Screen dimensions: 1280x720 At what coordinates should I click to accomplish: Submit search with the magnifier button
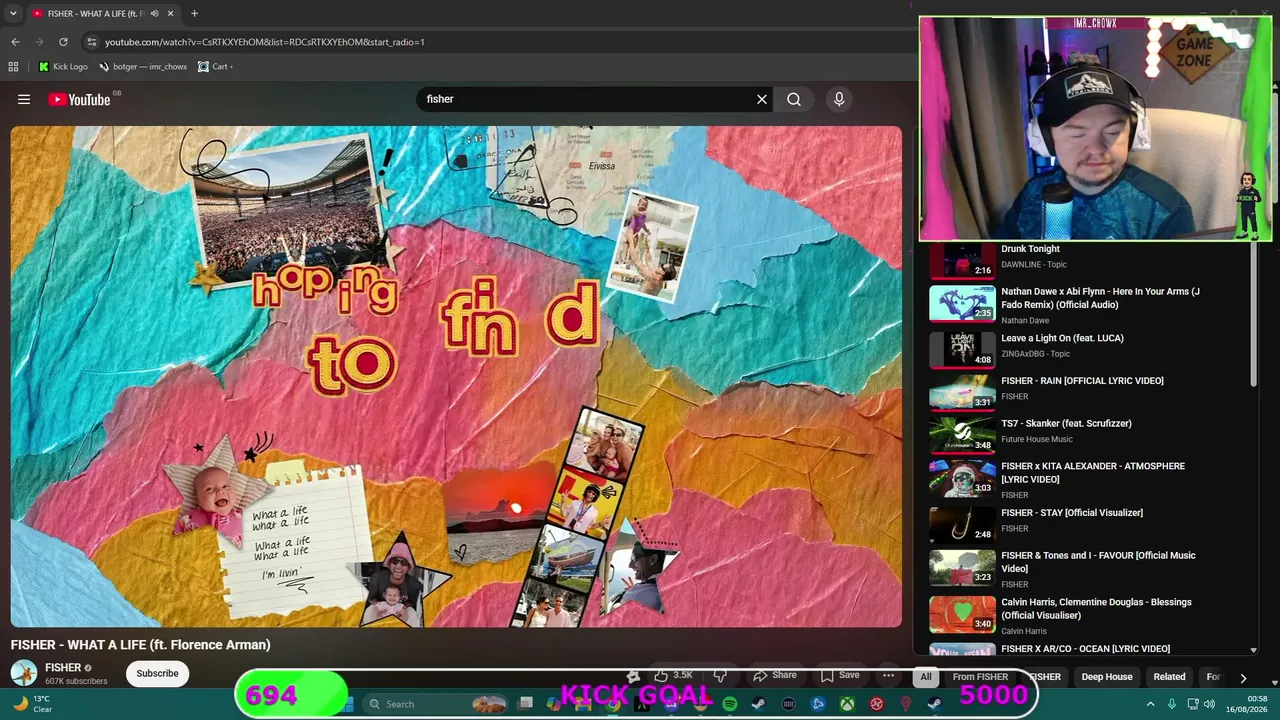[x=794, y=99]
